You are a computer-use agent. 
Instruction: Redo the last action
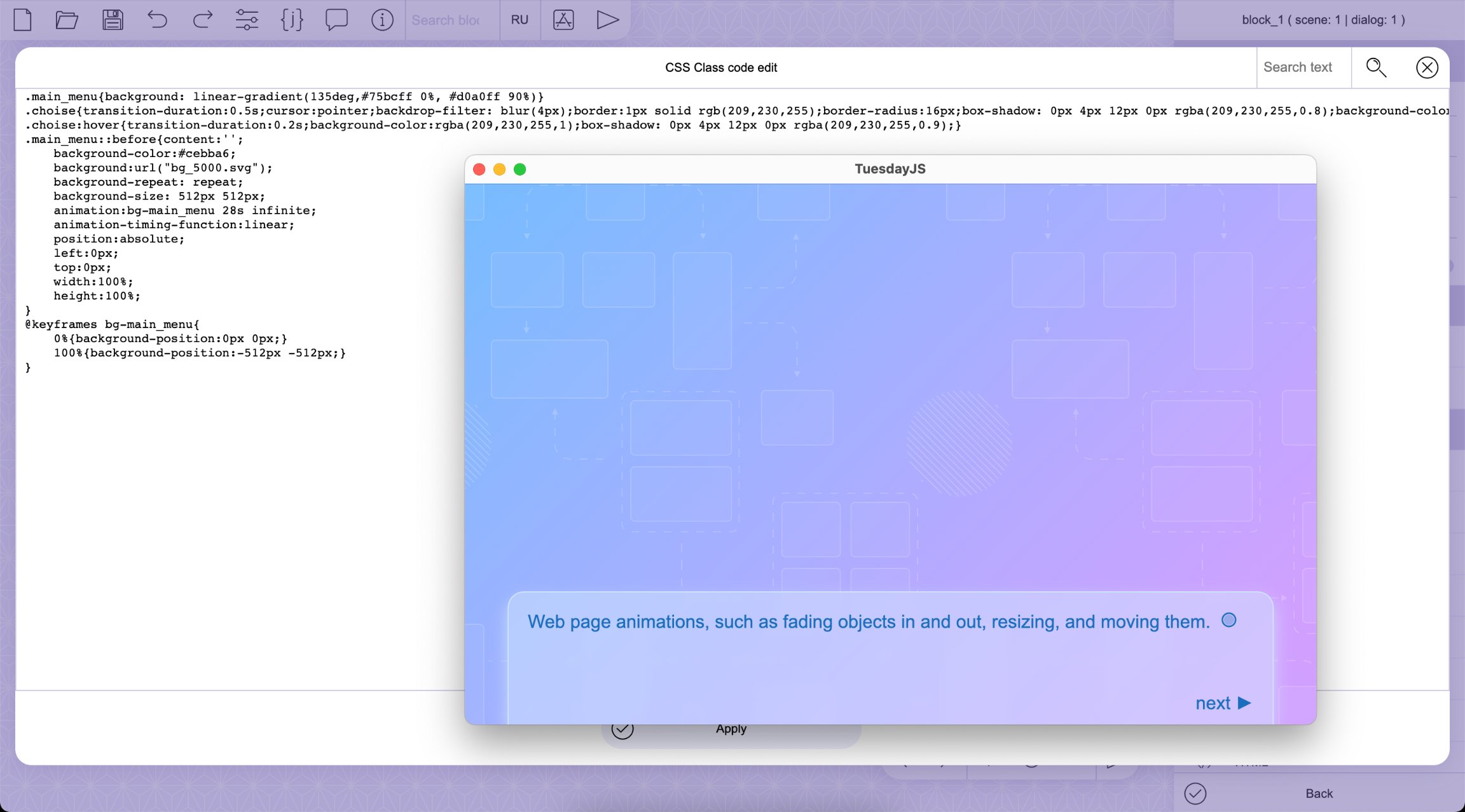point(202,20)
